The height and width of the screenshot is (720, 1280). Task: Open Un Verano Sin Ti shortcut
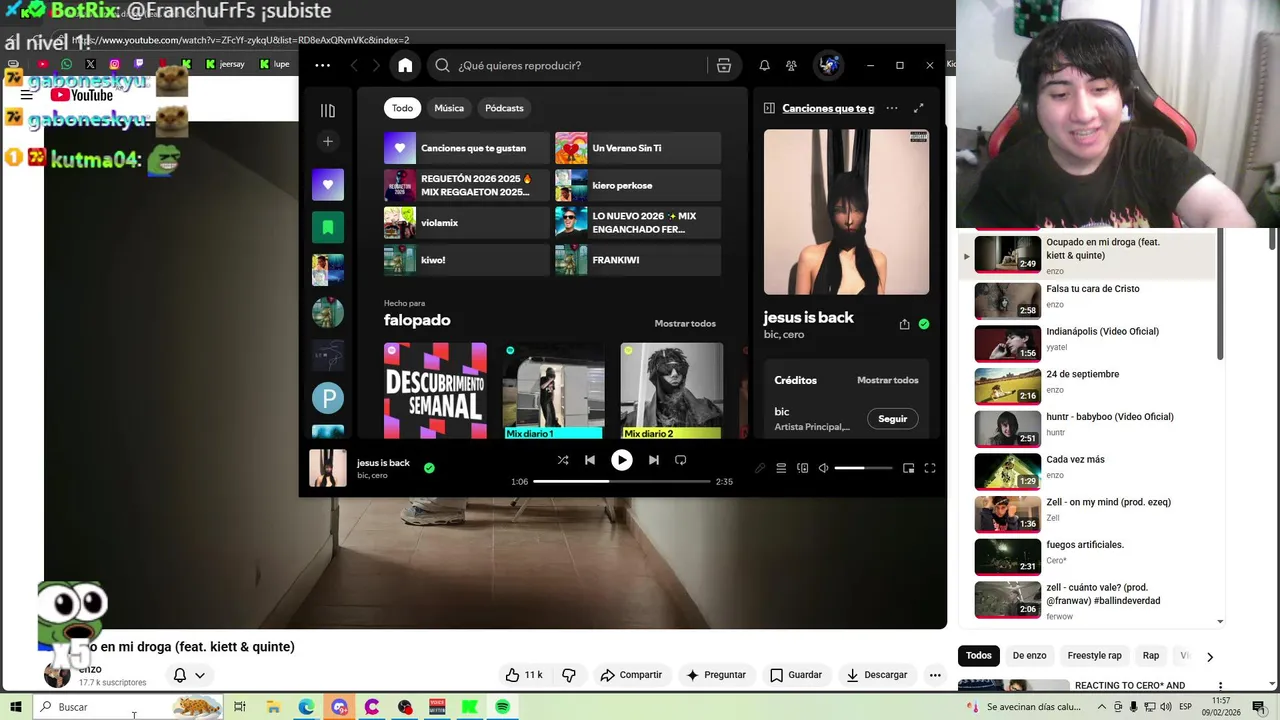click(x=638, y=148)
